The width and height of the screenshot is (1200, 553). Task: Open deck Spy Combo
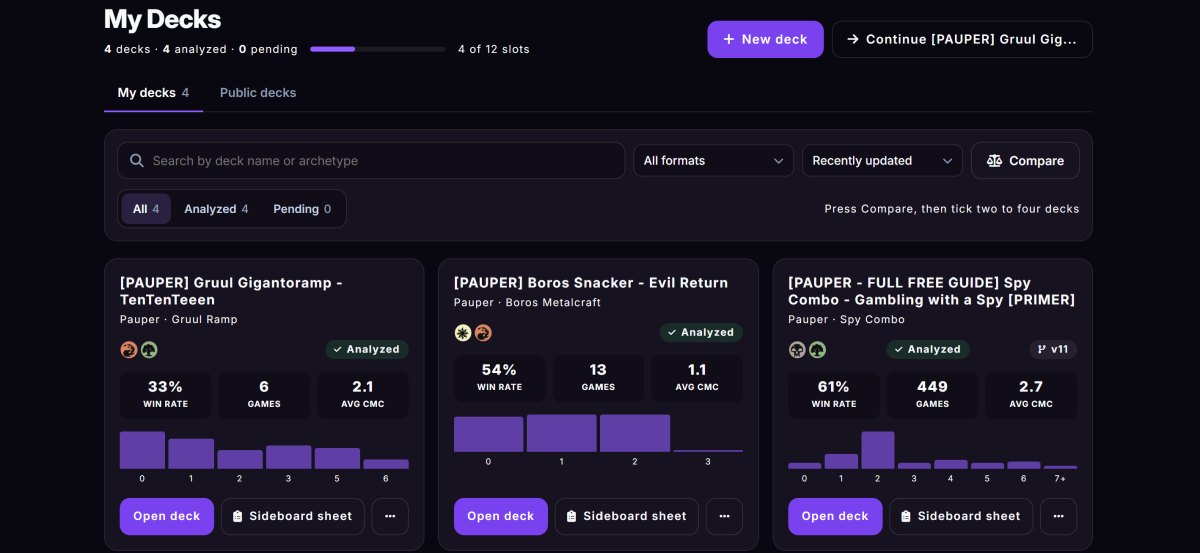[835, 517]
